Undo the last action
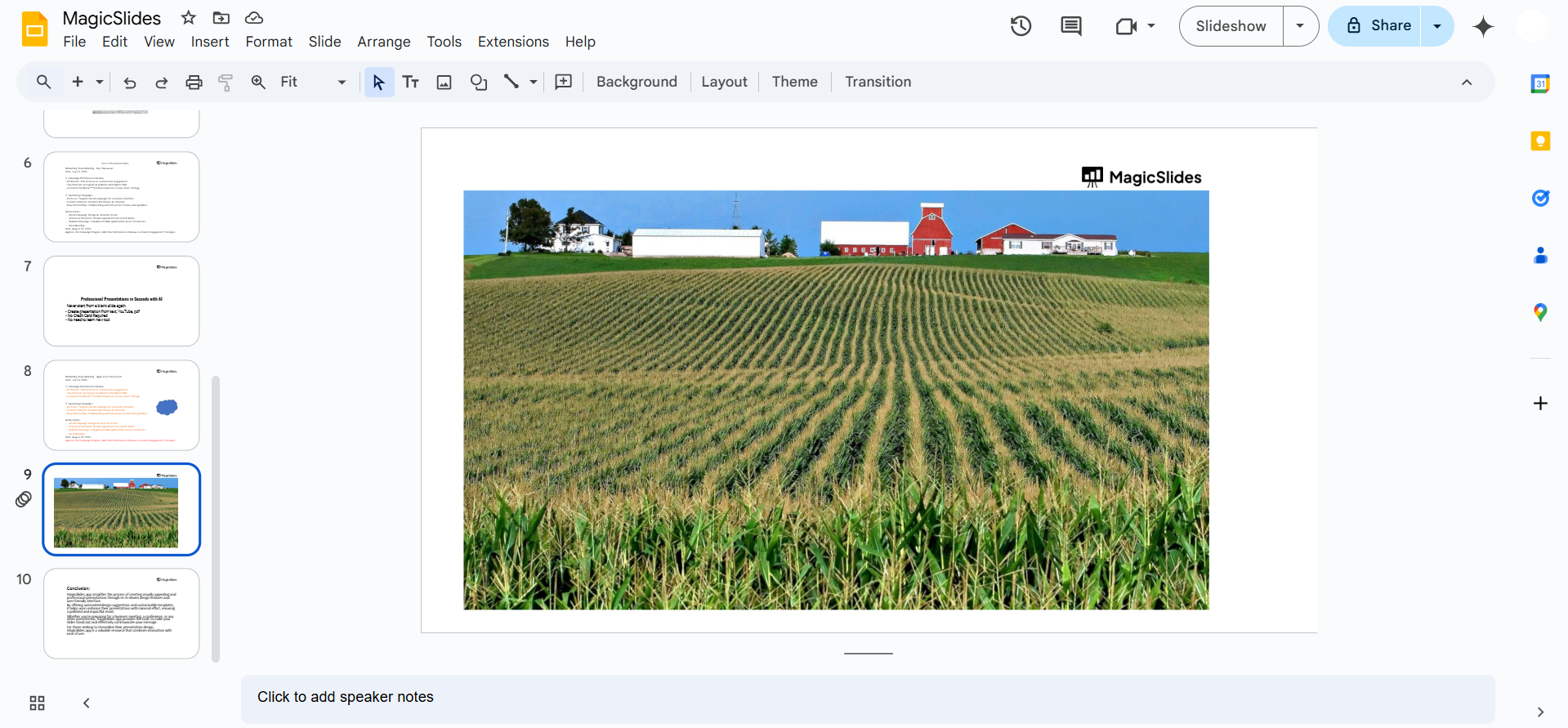The width and height of the screenshot is (1568, 728). (x=130, y=82)
